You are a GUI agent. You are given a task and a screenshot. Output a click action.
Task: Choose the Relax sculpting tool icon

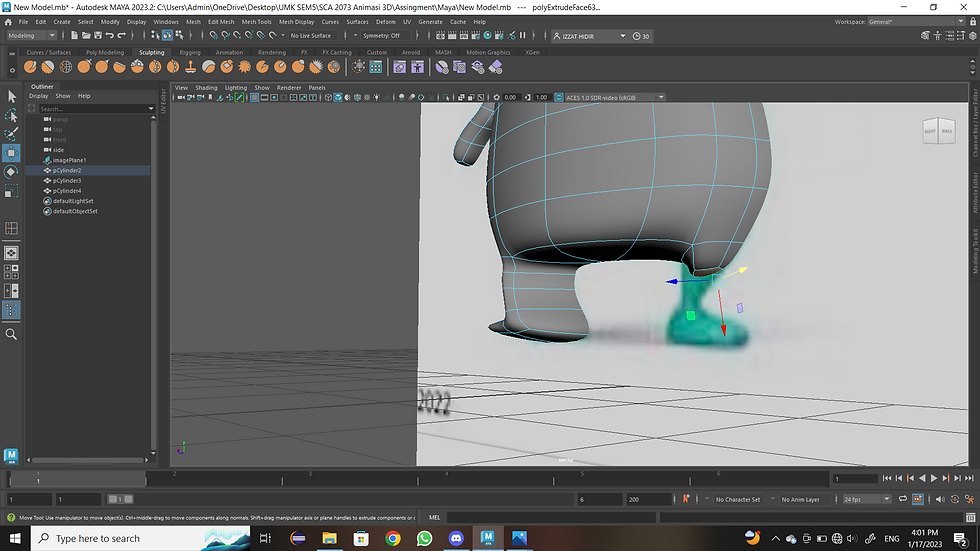click(x=66, y=66)
